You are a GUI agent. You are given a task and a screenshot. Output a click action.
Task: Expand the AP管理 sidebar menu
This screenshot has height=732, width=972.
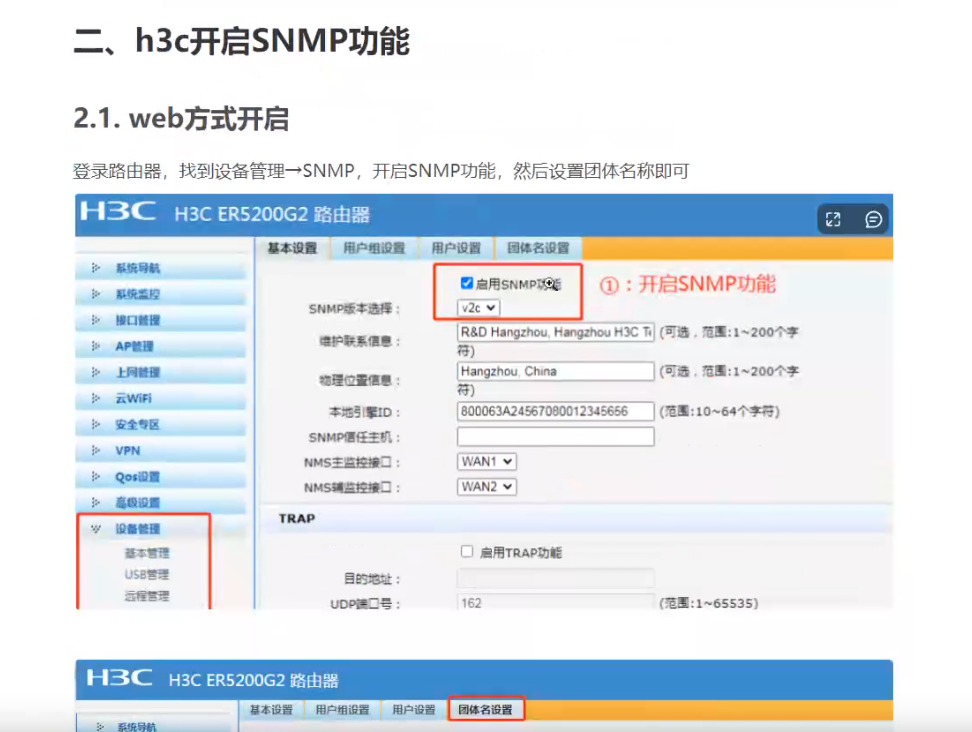tap(161, 346)
